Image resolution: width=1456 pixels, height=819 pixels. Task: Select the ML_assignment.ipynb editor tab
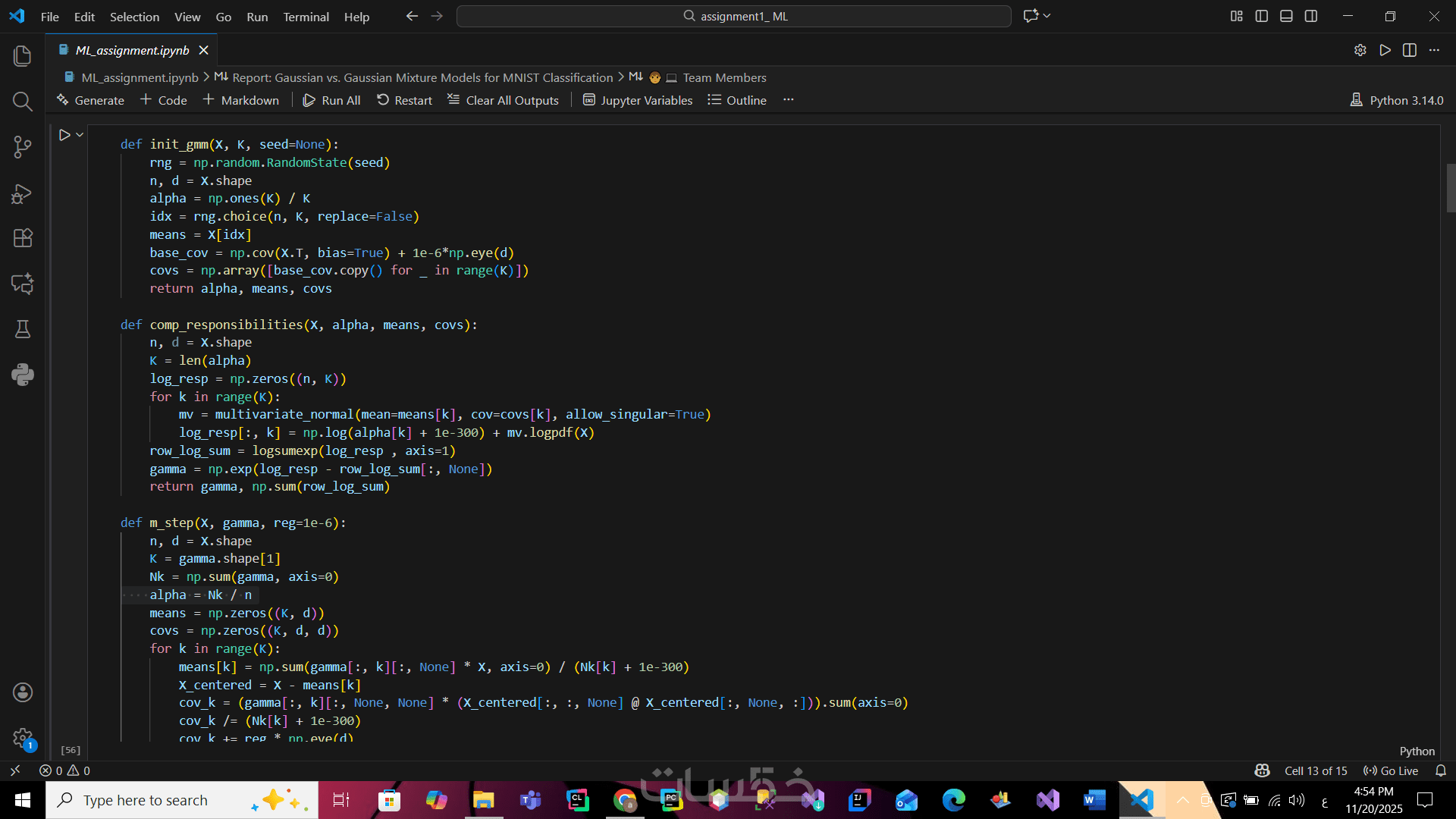[132, 50]
